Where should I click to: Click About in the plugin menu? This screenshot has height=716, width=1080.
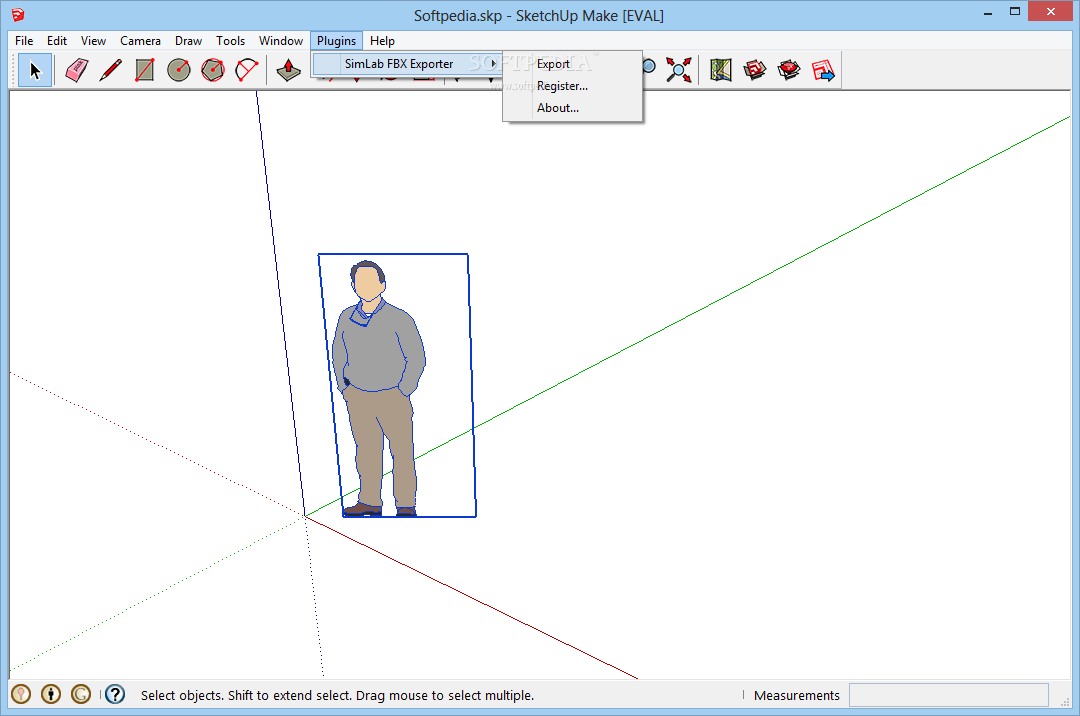(x=557, y=107)
